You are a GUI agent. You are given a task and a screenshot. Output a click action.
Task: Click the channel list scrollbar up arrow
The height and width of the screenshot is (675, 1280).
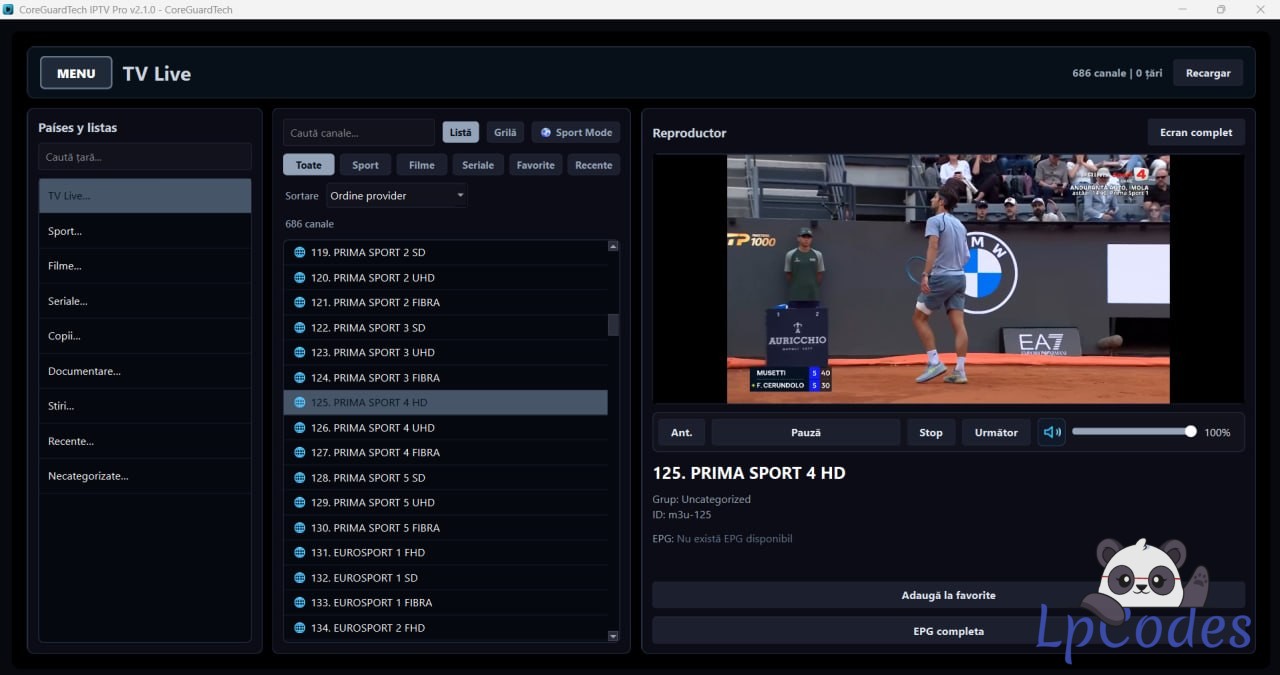[x=613, y=246]
